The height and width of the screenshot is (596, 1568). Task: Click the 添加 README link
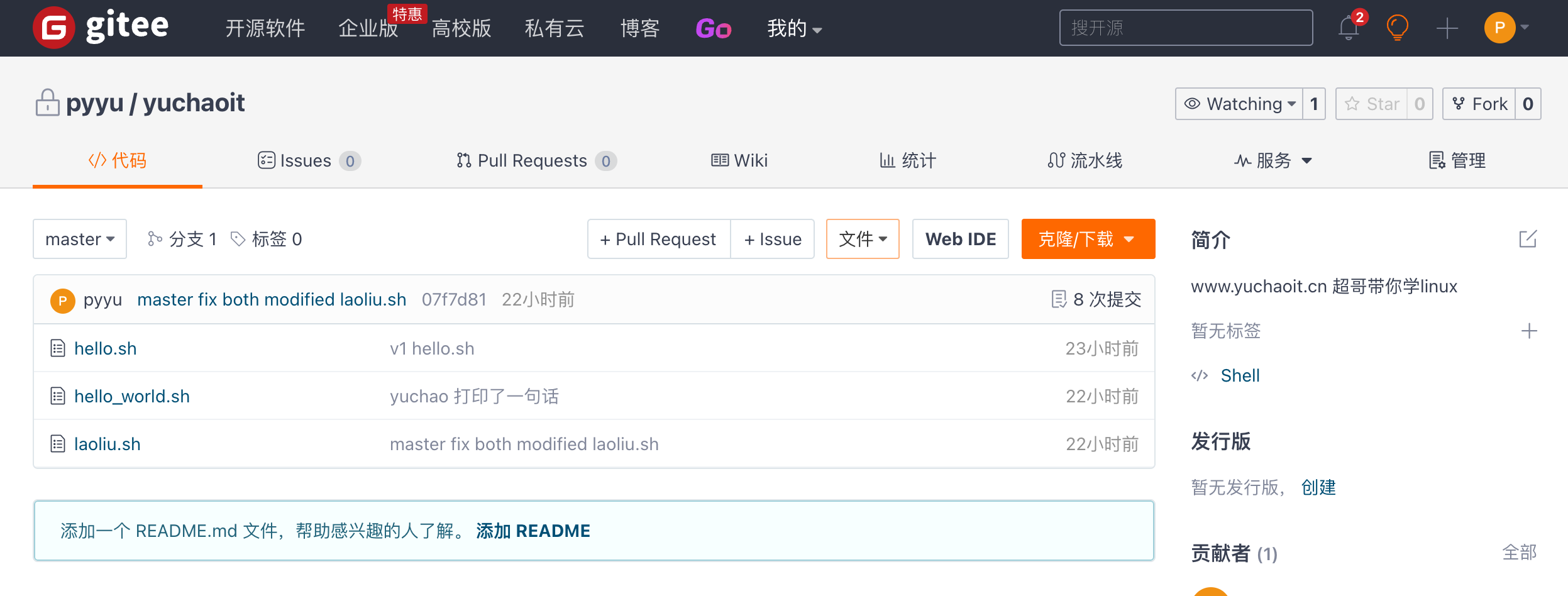click(x=533, y=531)
